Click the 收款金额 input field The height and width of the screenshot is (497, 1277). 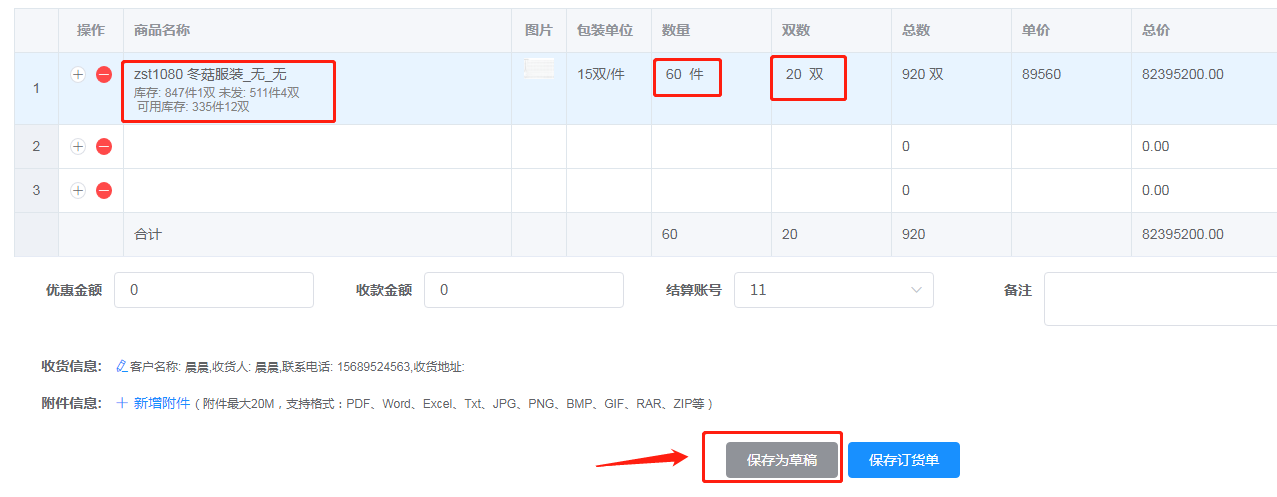pos(523,290)
